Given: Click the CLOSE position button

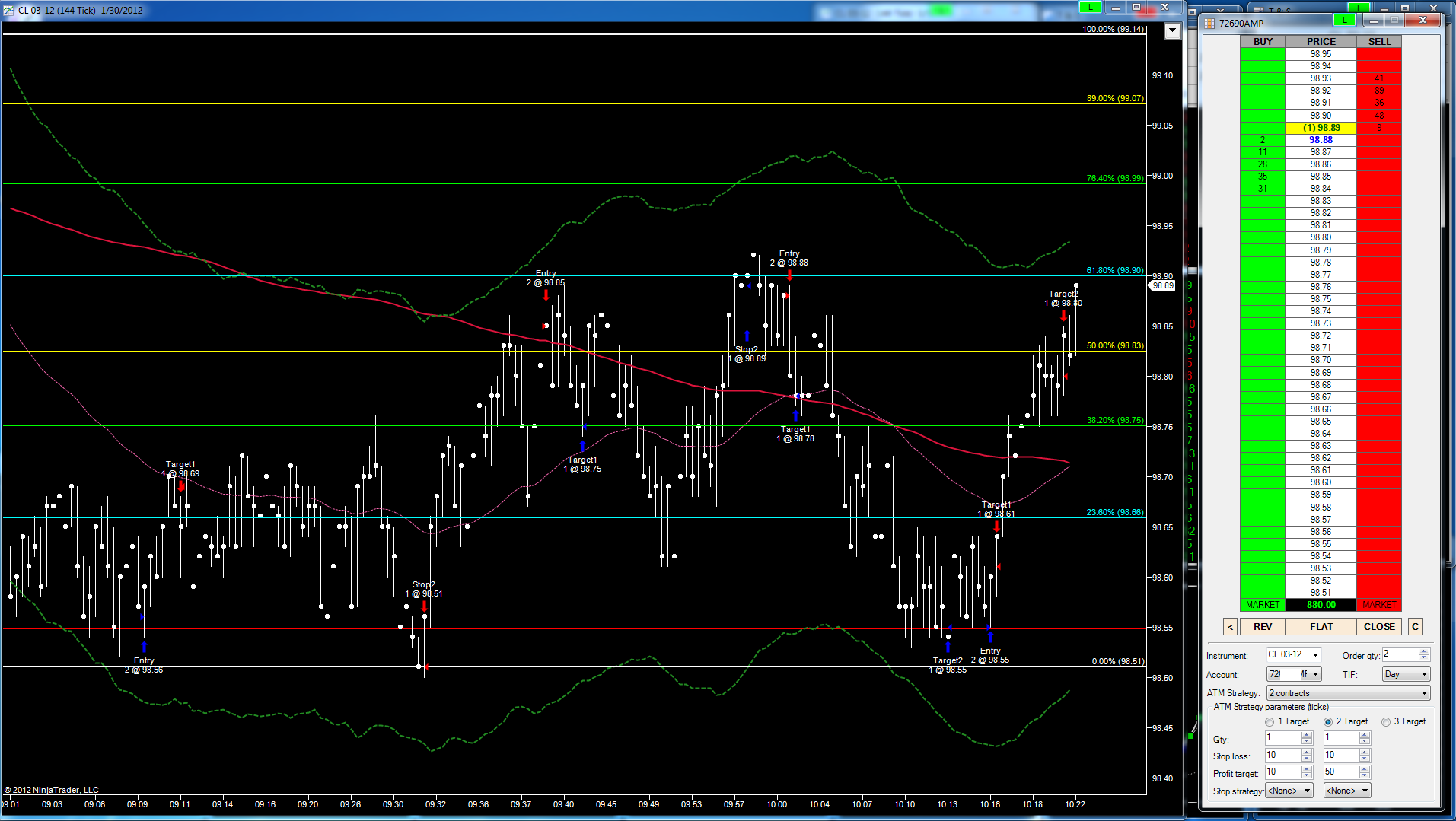Looking at the screenshot, I should click(x=1379, y=627).
